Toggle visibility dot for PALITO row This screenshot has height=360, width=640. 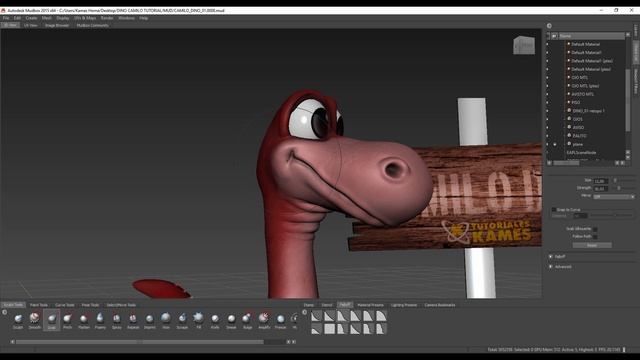coord(548,136)
